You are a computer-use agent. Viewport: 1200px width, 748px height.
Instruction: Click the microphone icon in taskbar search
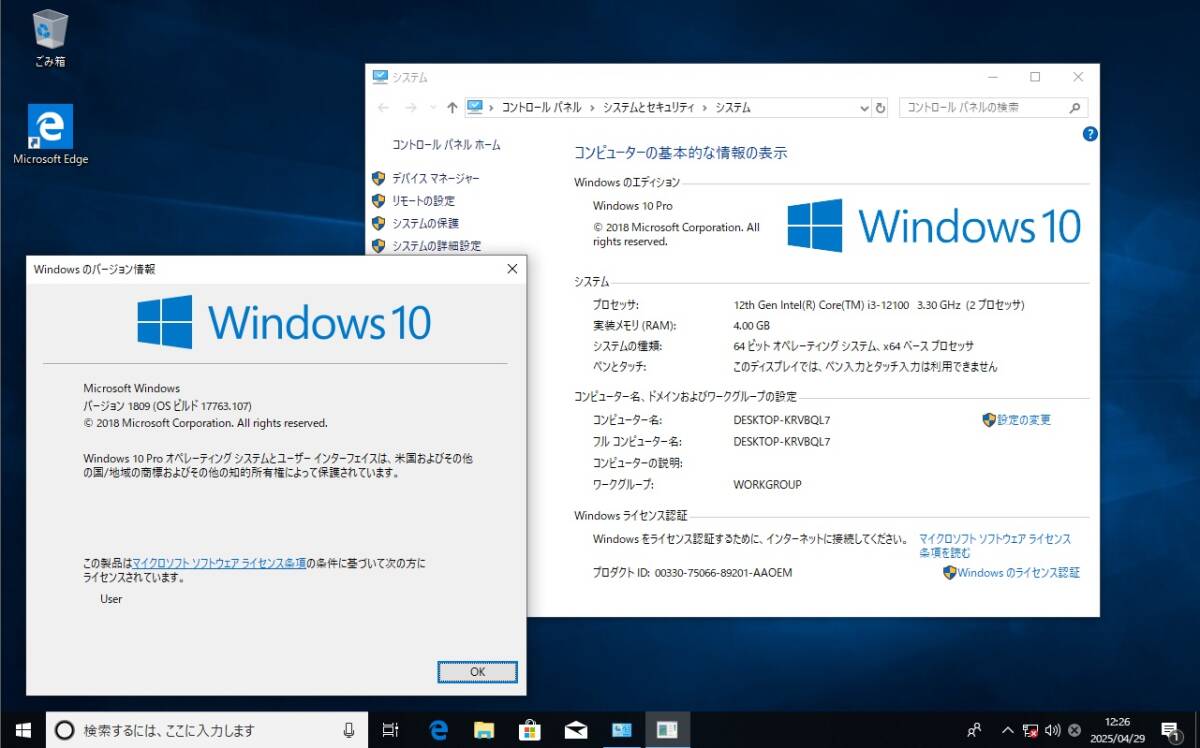348,730
